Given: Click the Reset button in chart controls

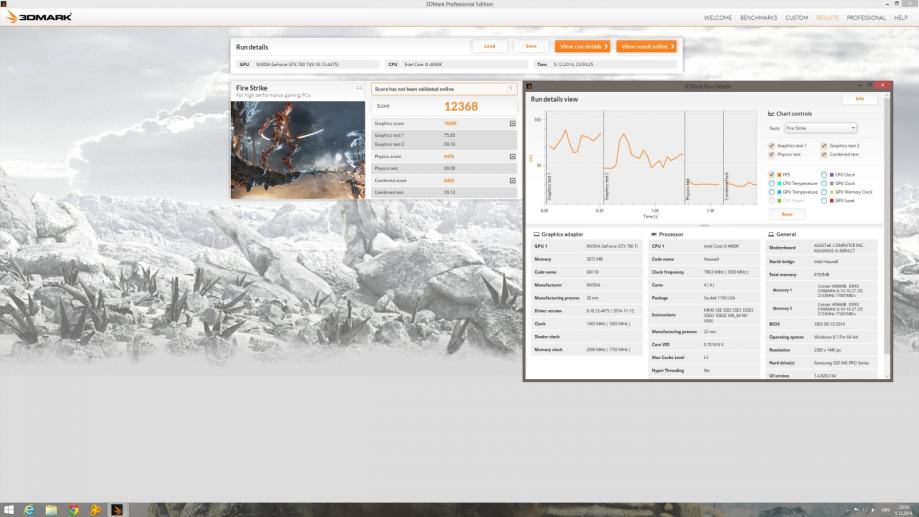Looking at the screenshot, I should click(x=787, y=215).
